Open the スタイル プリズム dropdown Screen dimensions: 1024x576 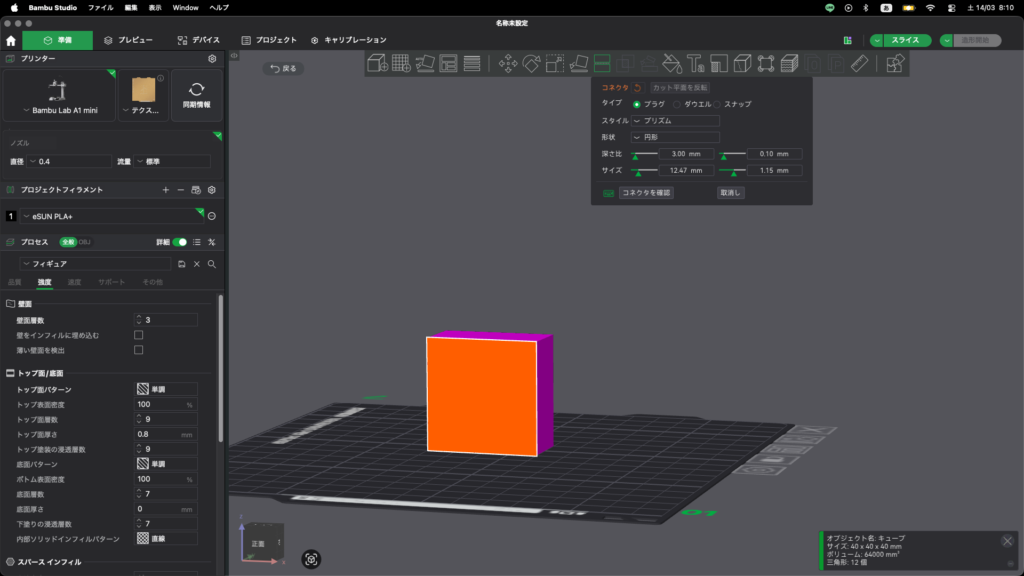(x=675, y=120)
